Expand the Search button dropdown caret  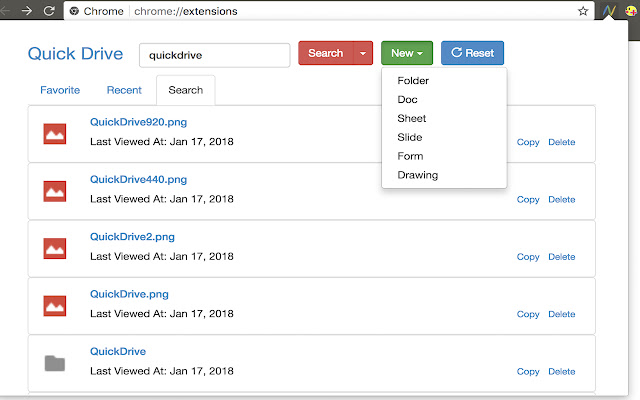[363, 53]
